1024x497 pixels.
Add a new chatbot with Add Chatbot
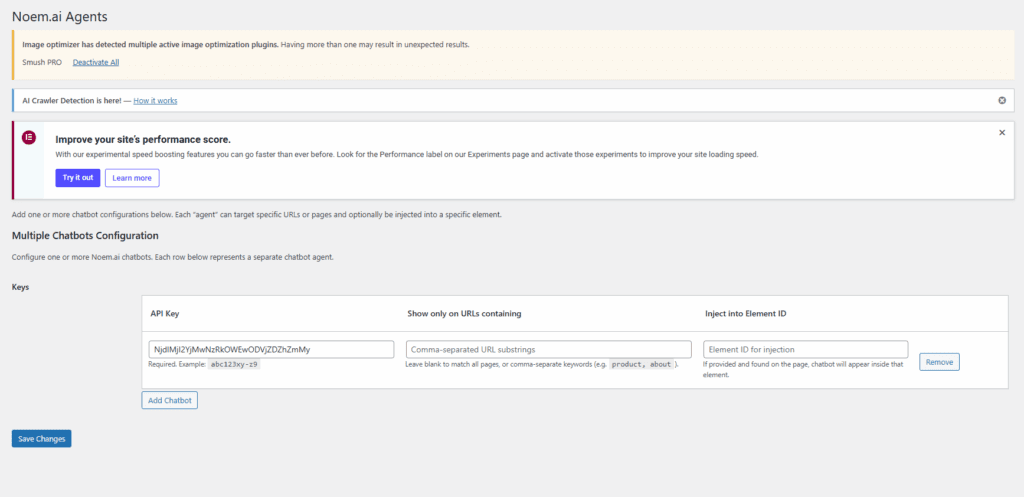[170, 400]
